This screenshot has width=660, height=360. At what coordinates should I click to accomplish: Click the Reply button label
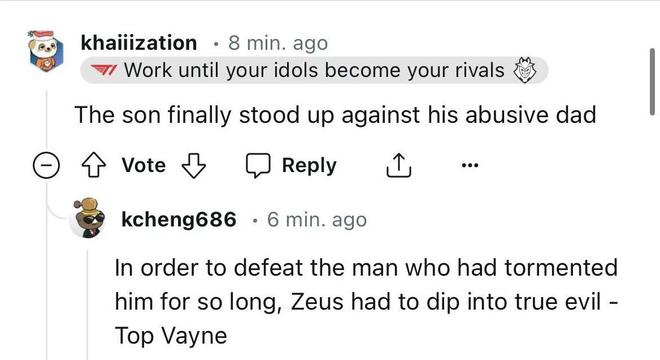[x=309, y=165]
